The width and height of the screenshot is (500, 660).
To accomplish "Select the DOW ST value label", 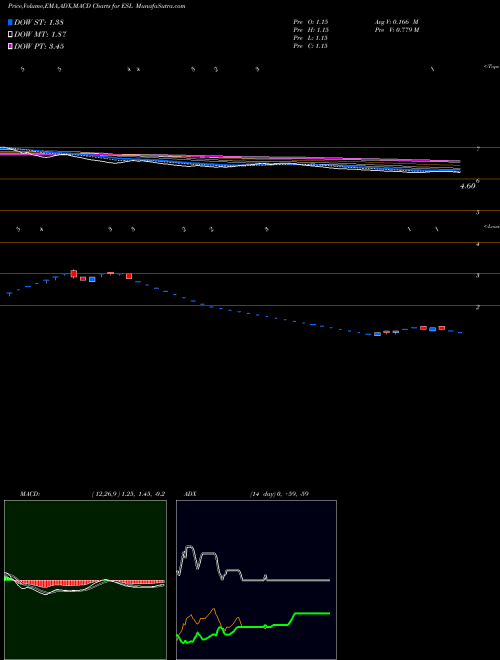I will click(x=39, y=22).
